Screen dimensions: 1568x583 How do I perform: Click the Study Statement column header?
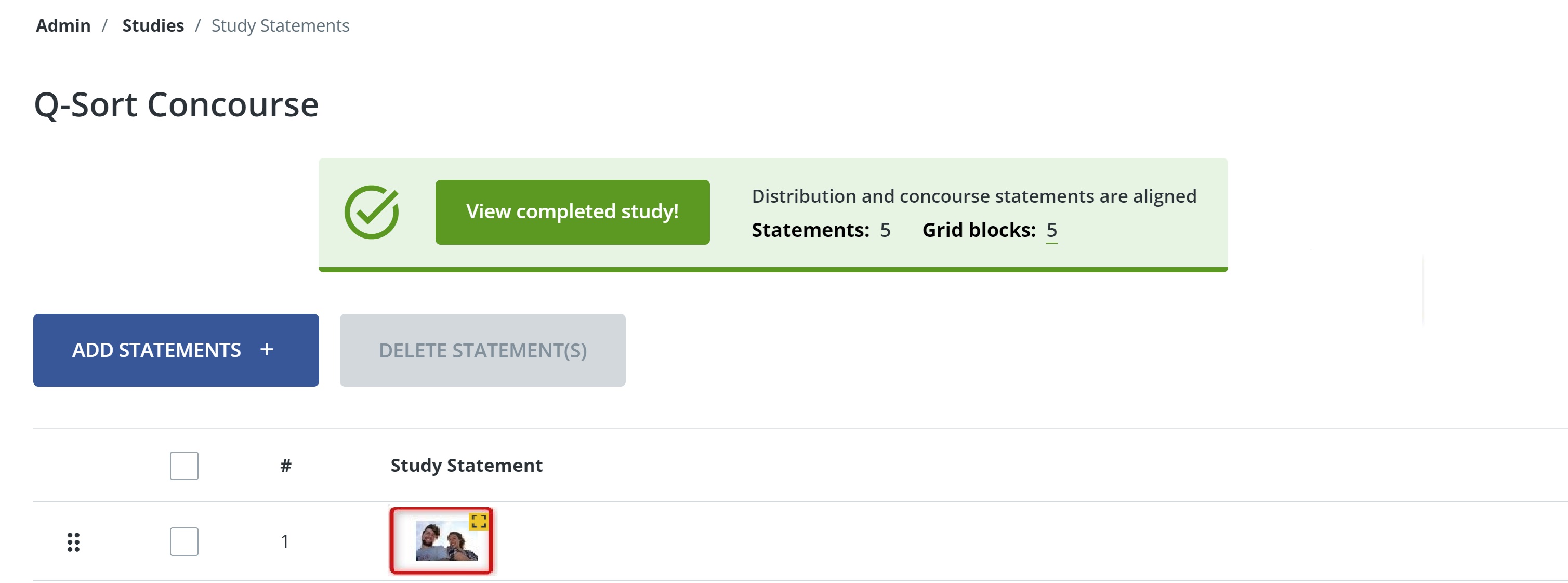coord(466,466)
